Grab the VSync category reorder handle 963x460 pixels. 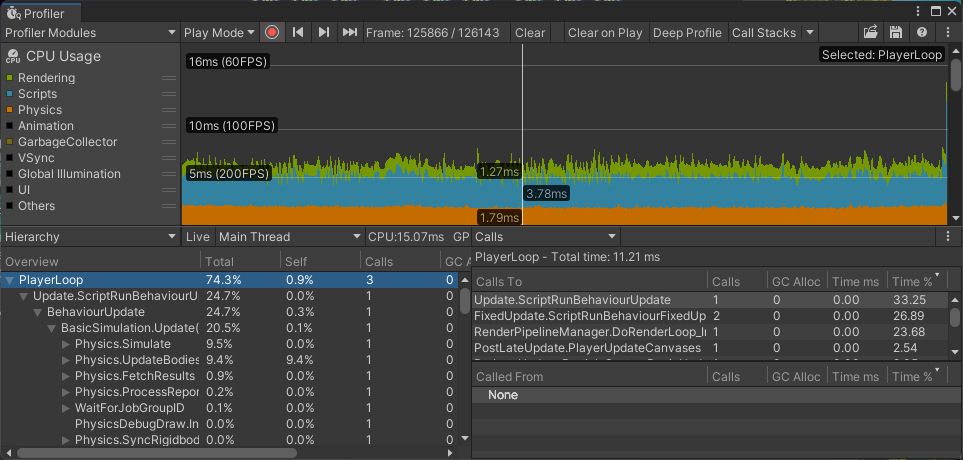pyautogui.click(x=169, y=158)
